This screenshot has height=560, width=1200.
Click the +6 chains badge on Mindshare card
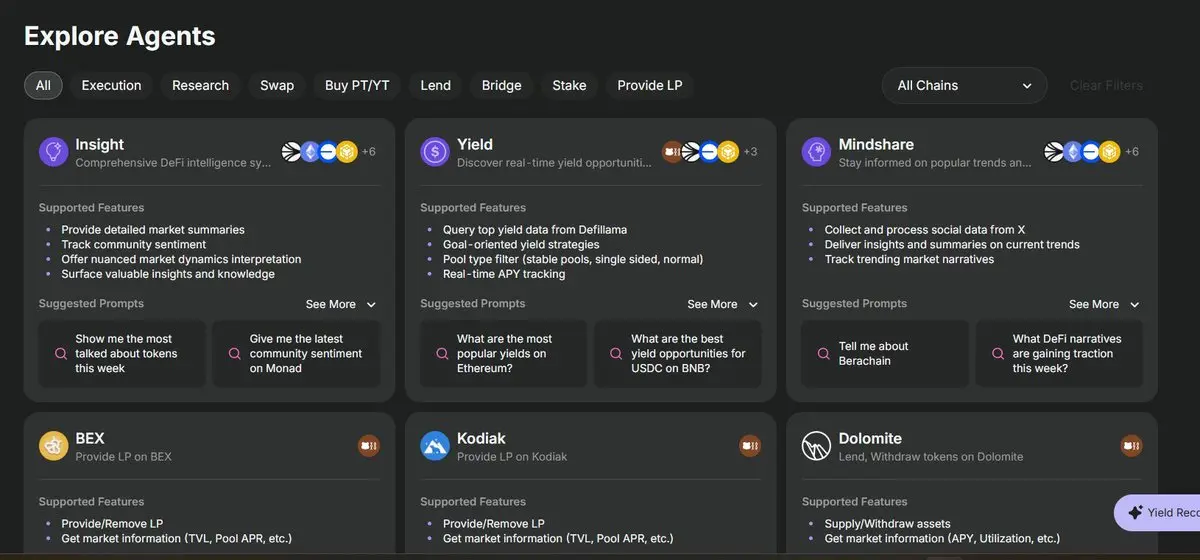pyautogui.click(x=1132, y=152)
